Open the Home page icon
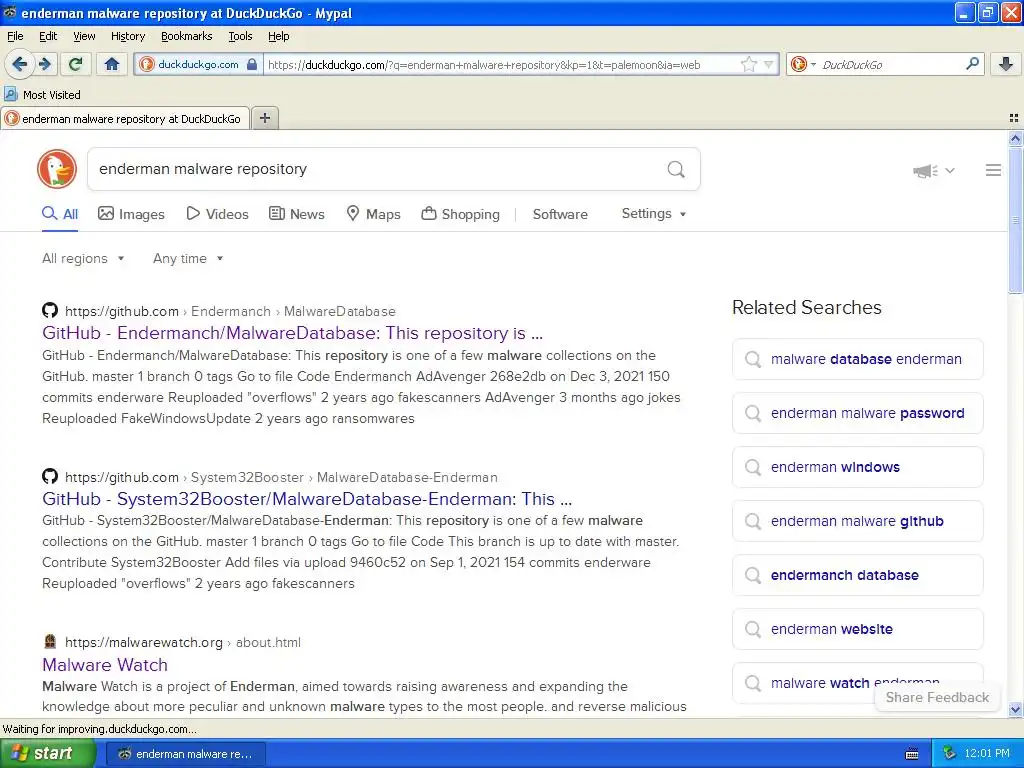This screenshot has height=768, width=1024. tap(112, 64)
